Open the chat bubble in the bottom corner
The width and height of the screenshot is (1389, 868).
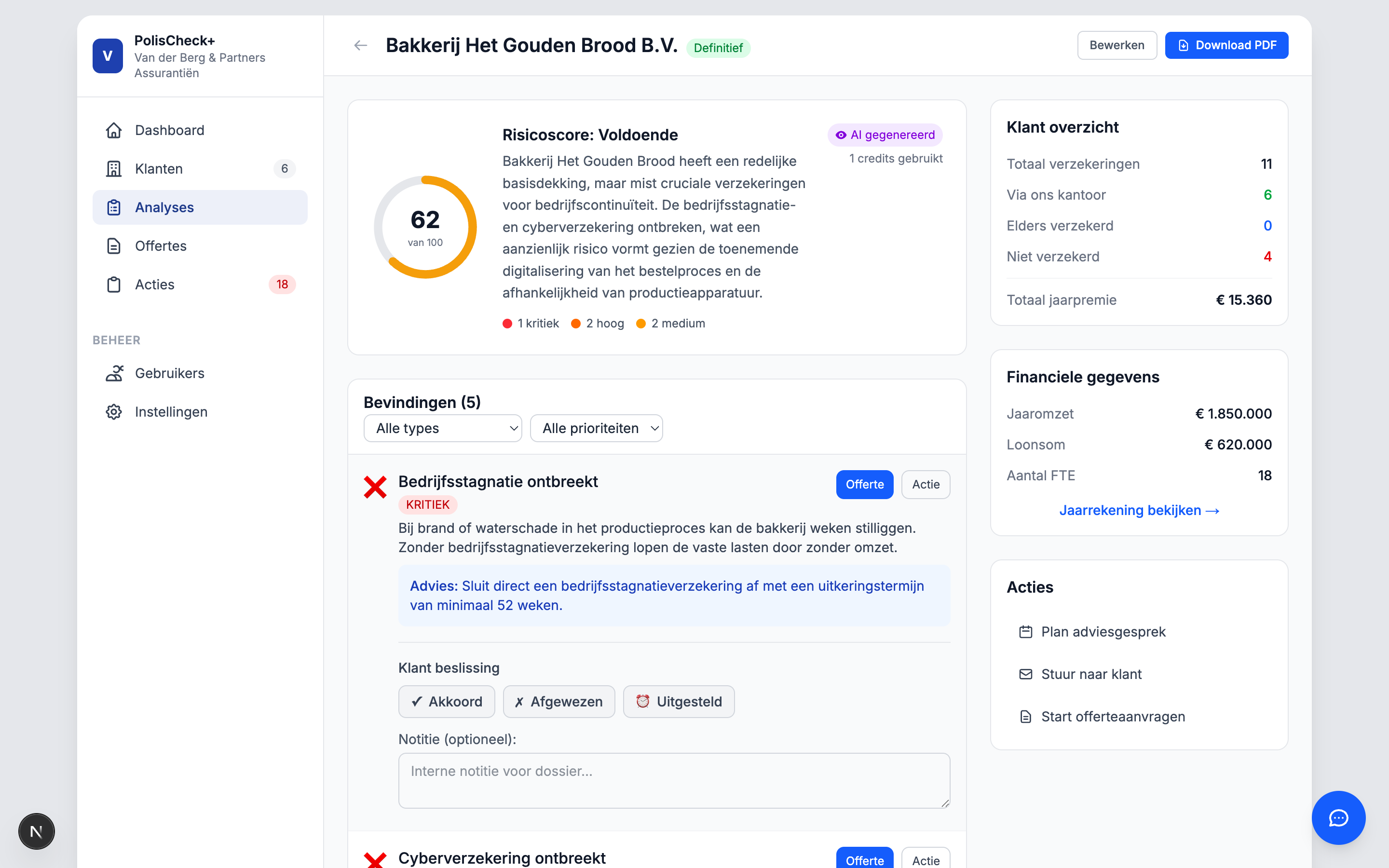pos(1338,817)
